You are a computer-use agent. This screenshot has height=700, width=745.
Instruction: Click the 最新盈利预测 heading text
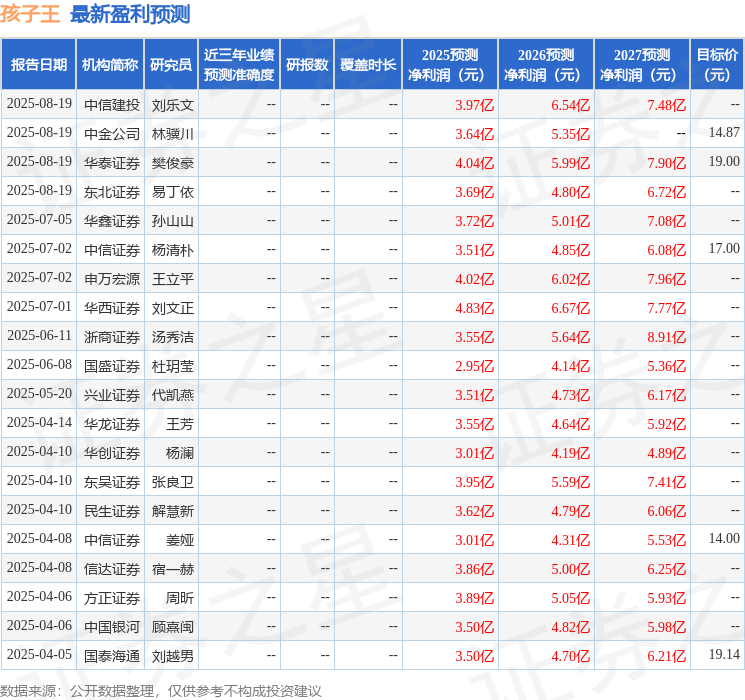tap(130, 14)
